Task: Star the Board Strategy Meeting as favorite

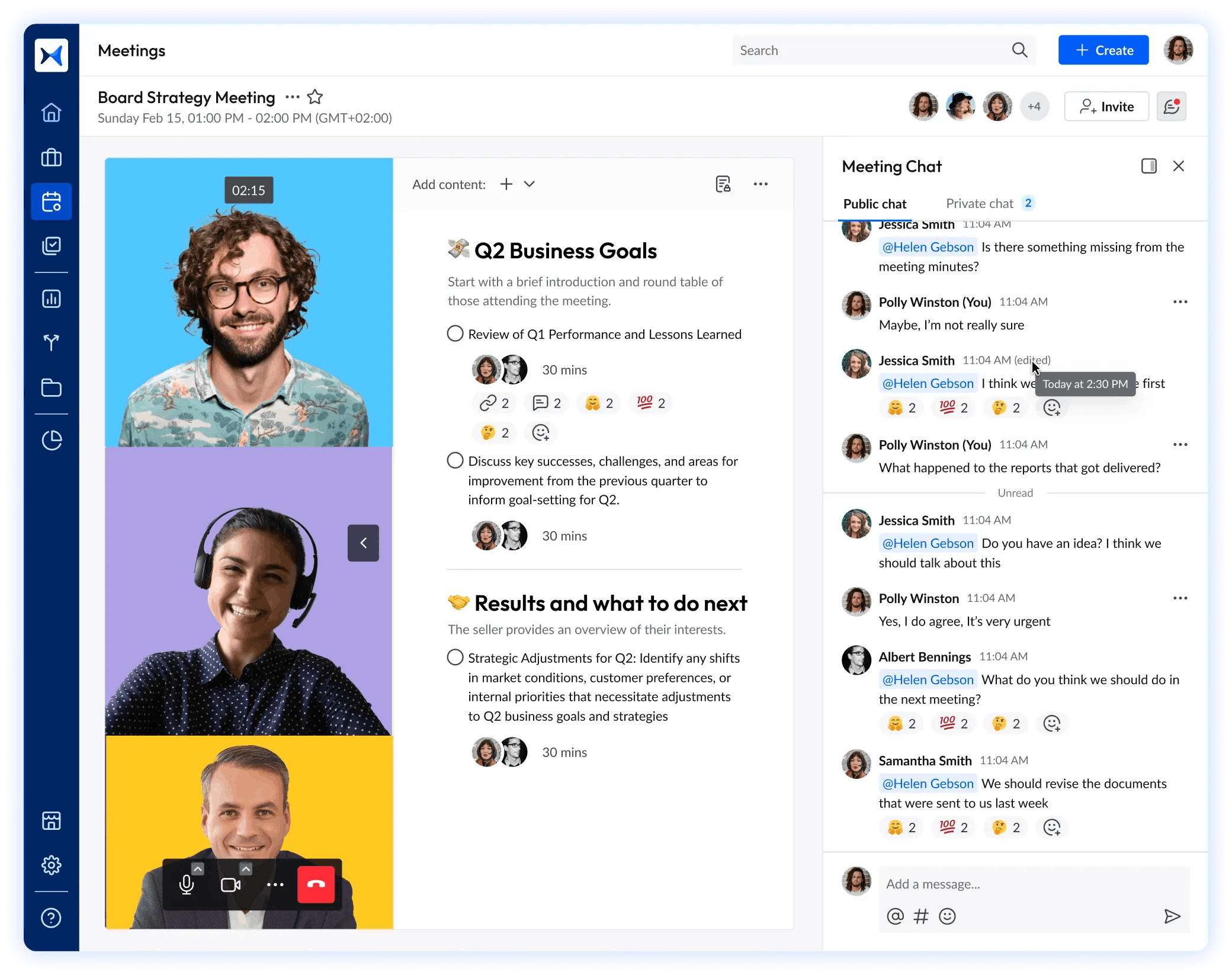Action: point(315,97)
